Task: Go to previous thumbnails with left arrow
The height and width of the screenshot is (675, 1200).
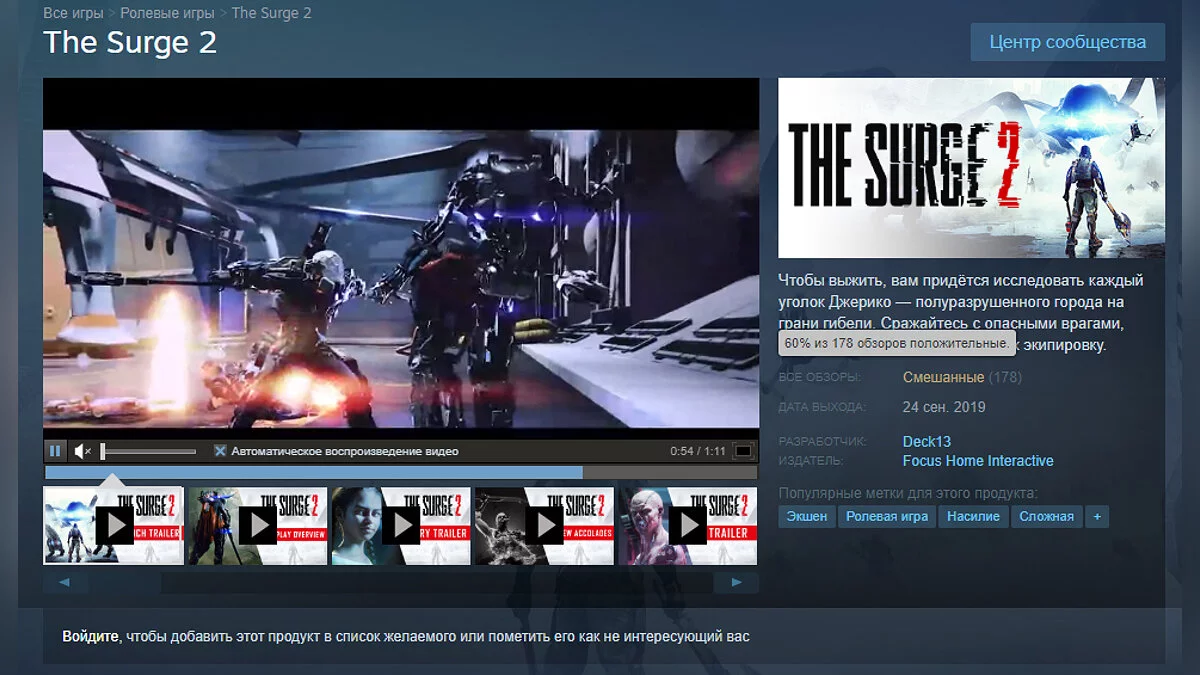Action: 65,582
